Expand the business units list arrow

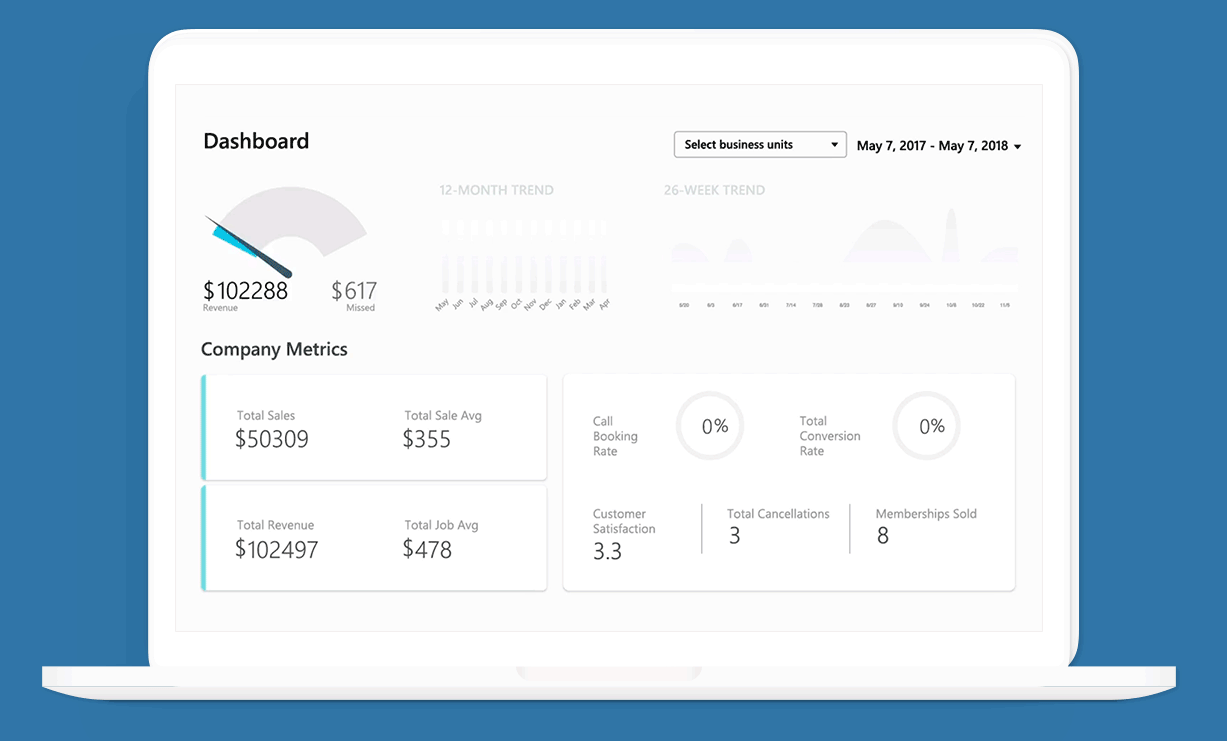click(x=836, y=144)
